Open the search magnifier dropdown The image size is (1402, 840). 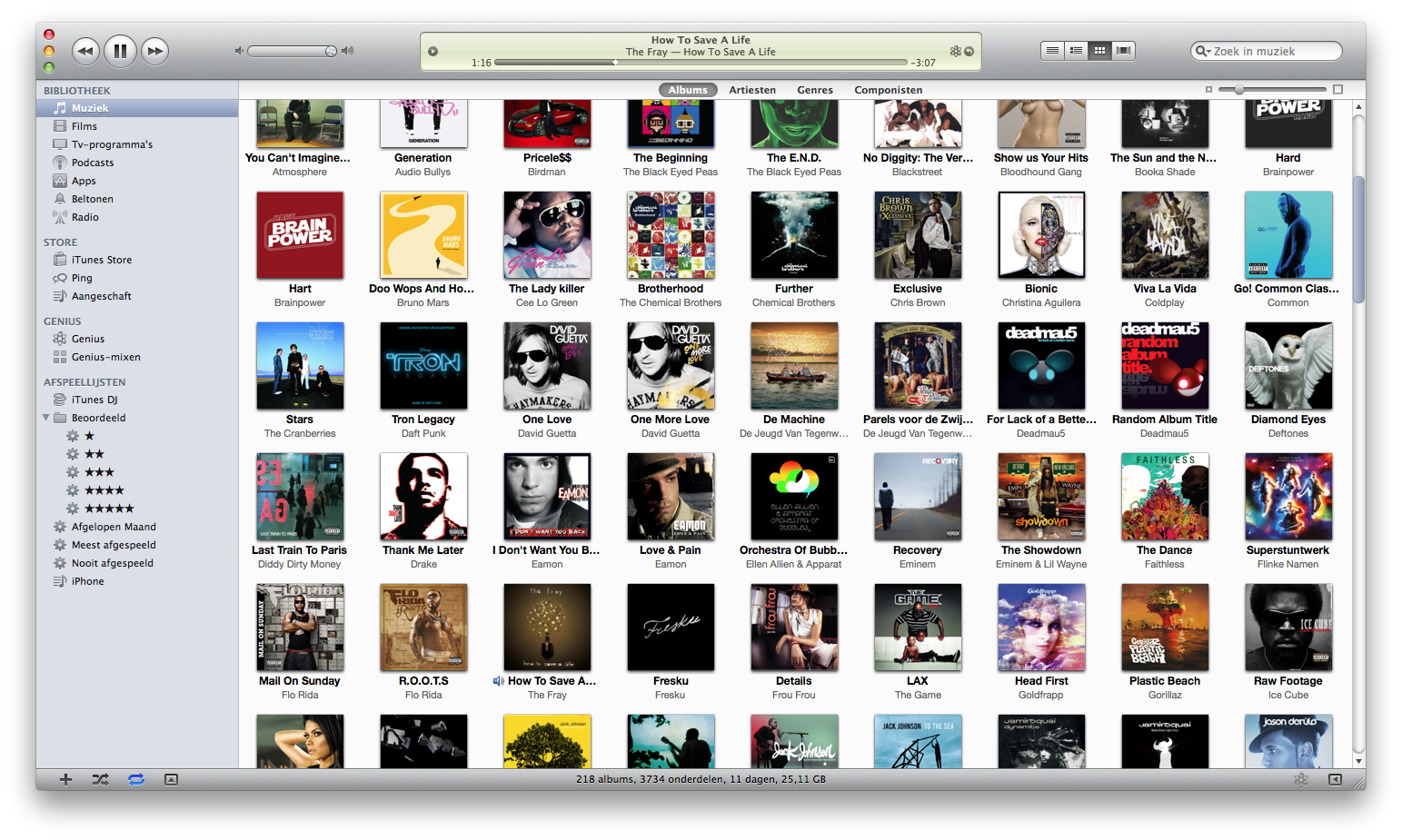tap(1203, 51)
